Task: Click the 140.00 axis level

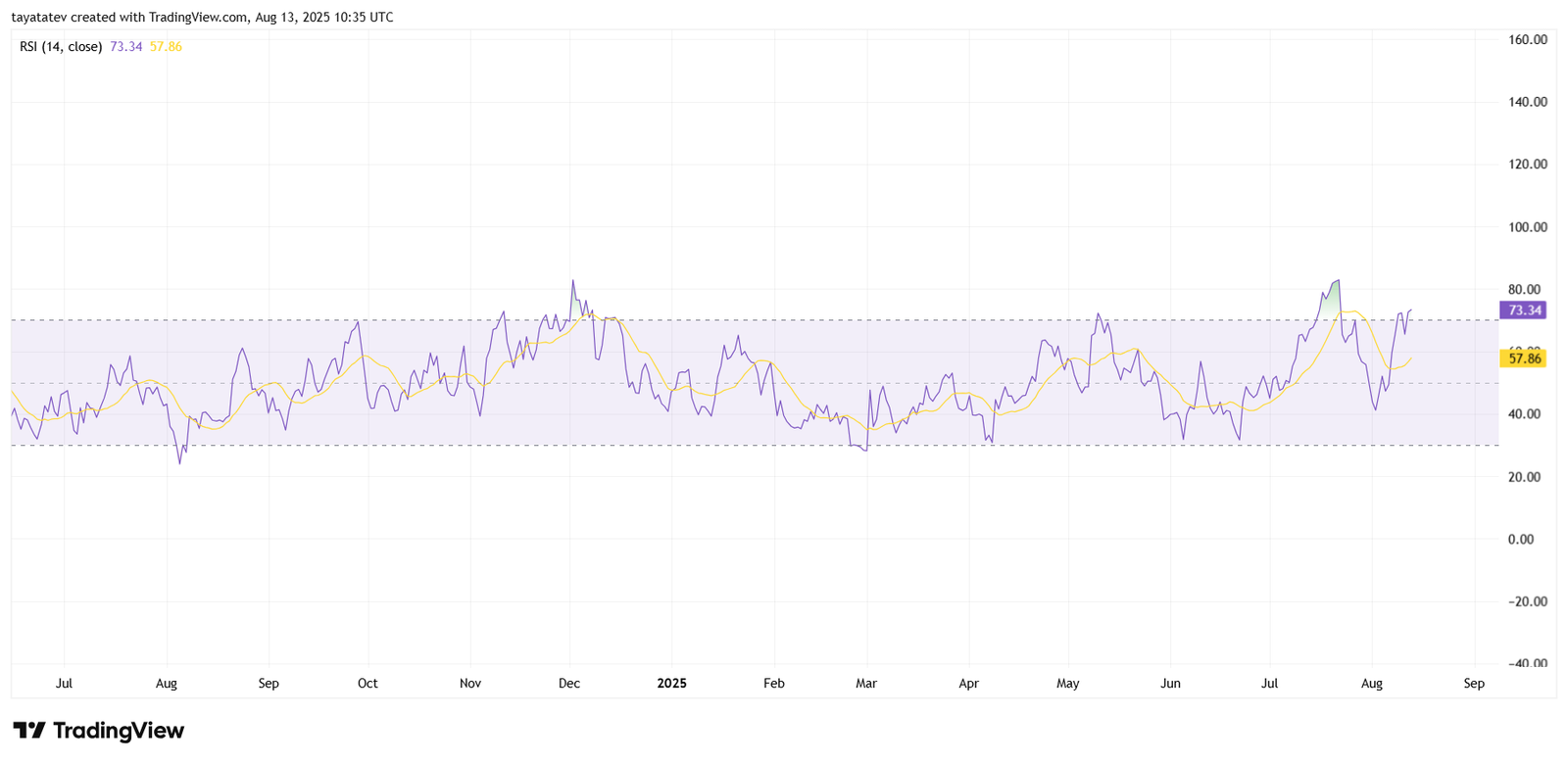Action: pyautogui.click(x=1528, y=102)
